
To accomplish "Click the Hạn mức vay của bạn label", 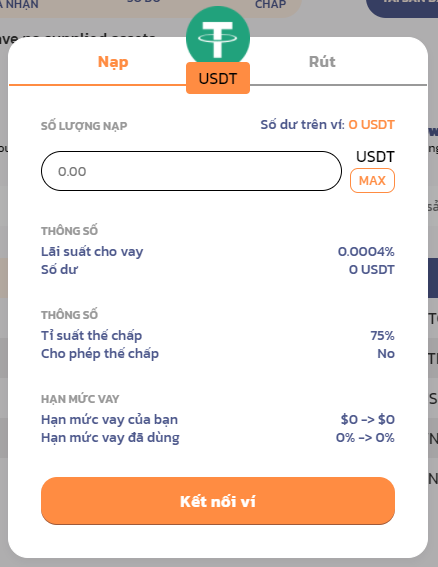I will tap(110, 420).
